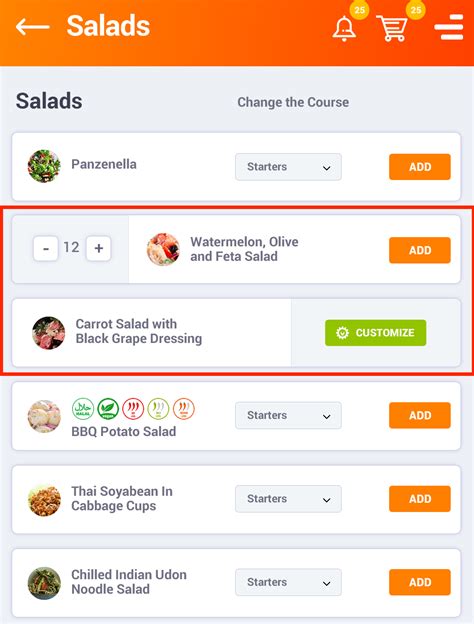The image size is (474, 624).
Task: Click Change the Course link
Action: coord(293,102)
